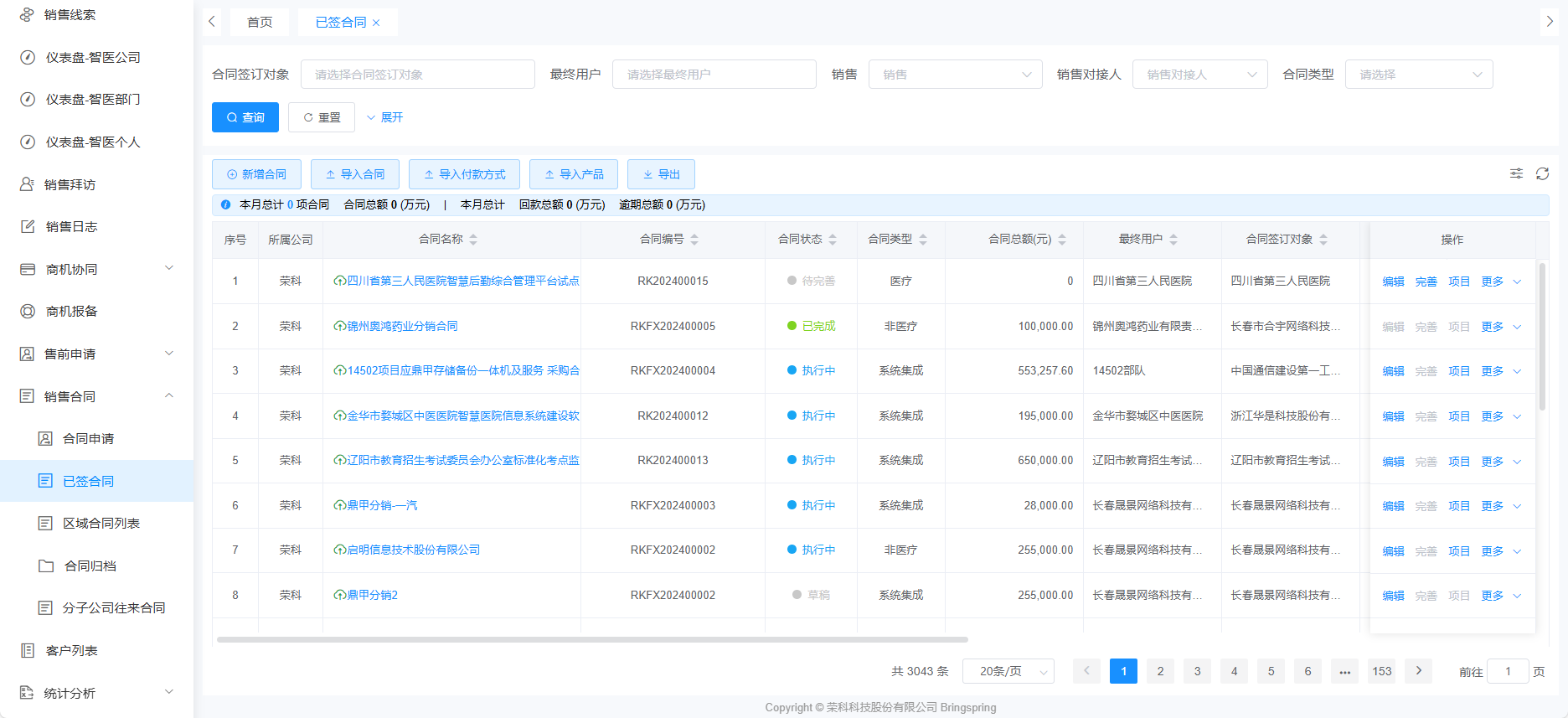This screenshot has height=718, width=1568.
Task: Click upload icon beside 锦州奥鸿药业分销合同
Action: (x=339, y=326)
